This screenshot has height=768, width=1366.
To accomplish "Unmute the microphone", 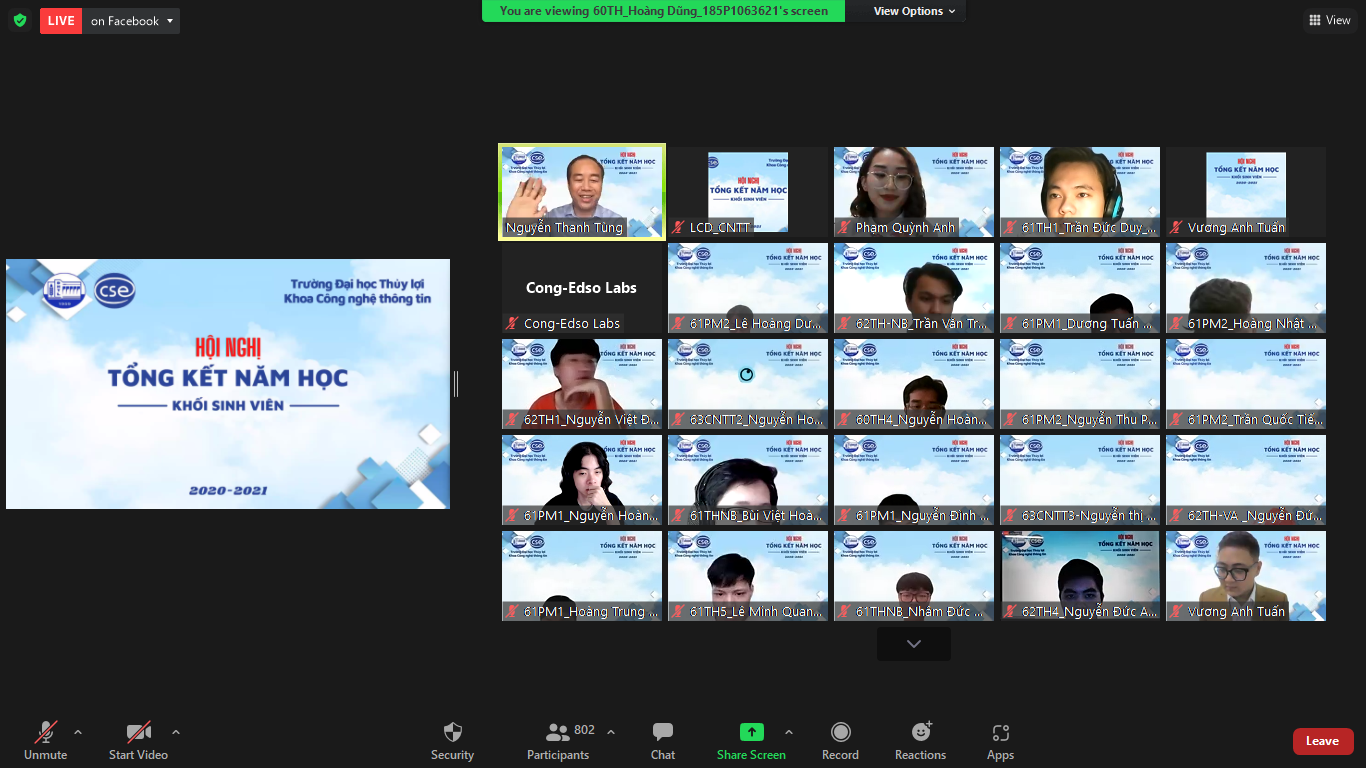I will tap(45, 733).
